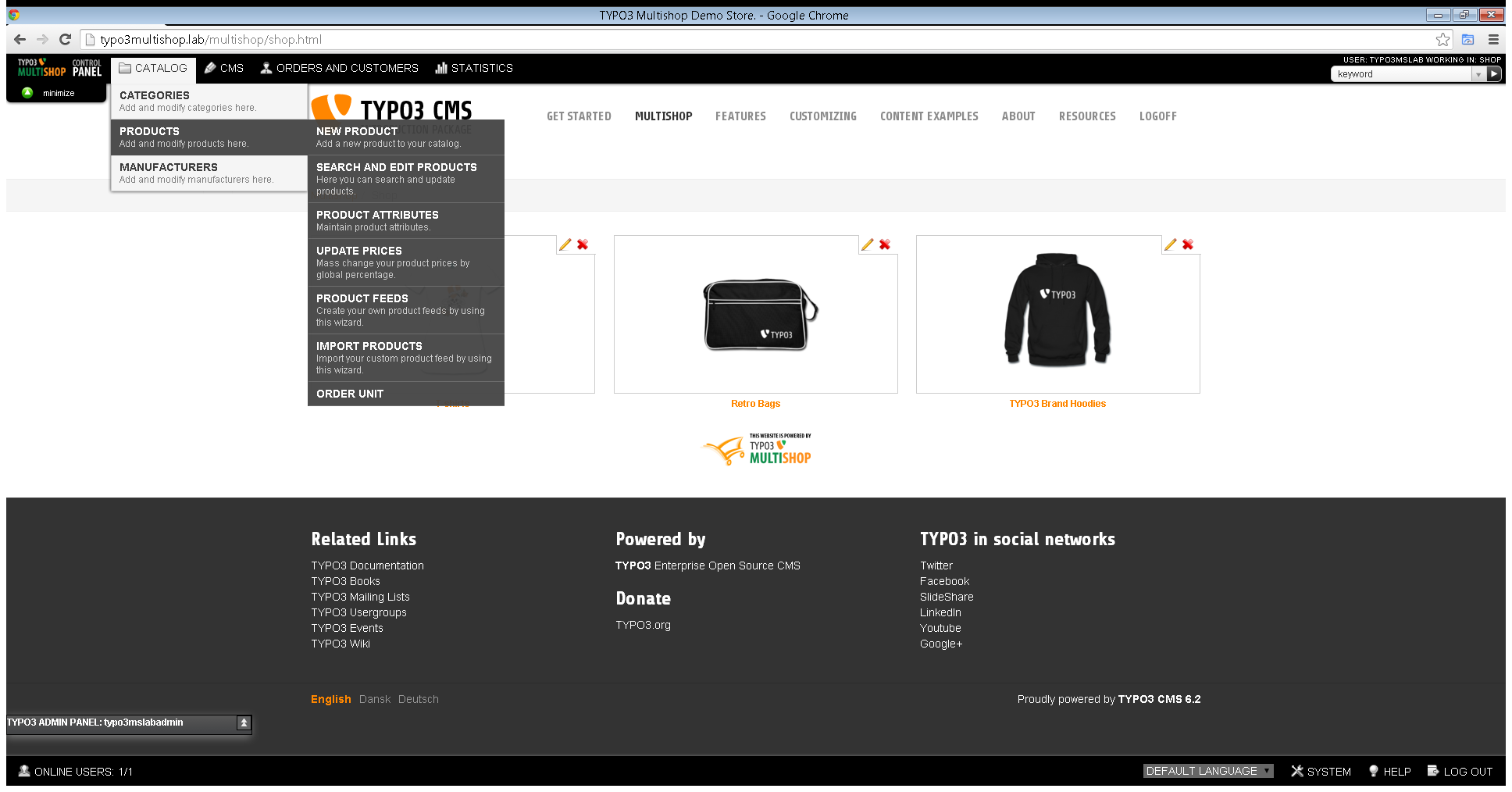Open Help via the lightbulb icon

[1373, 771]
